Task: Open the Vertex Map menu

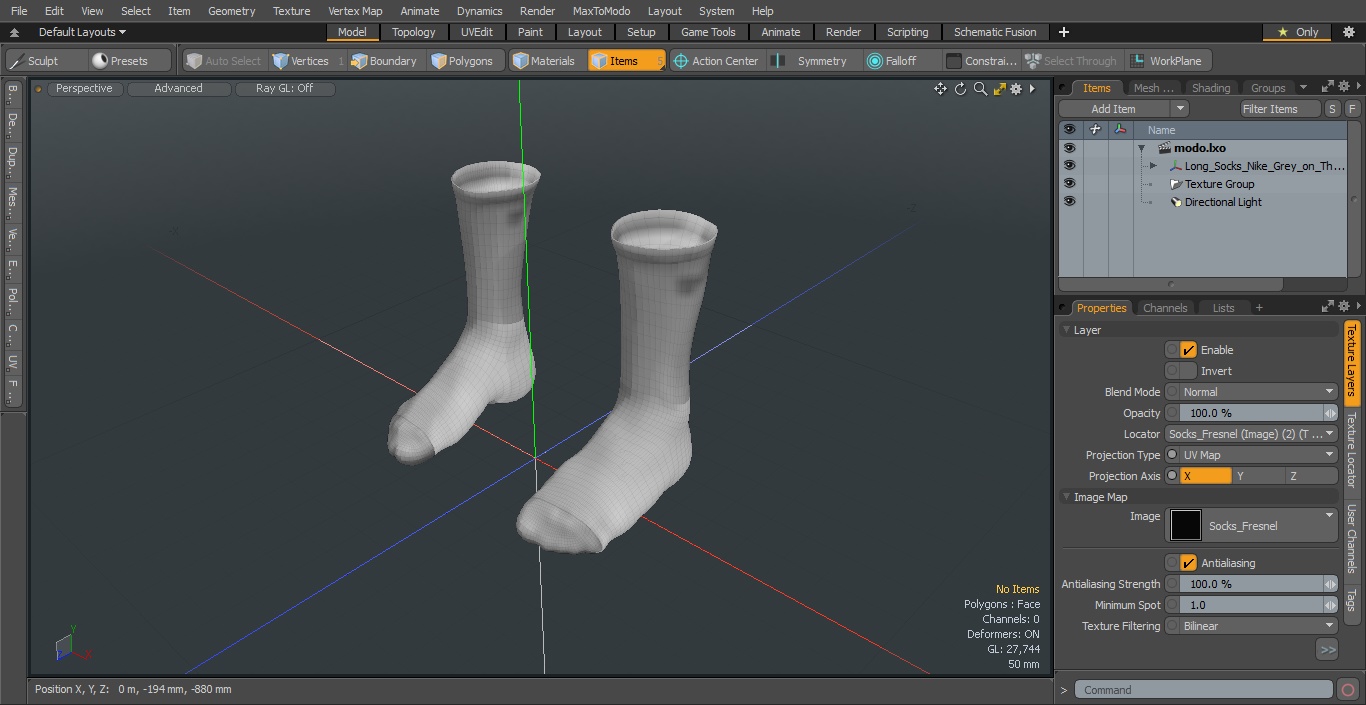Action: pyautogui.click(x=355, y=11)
